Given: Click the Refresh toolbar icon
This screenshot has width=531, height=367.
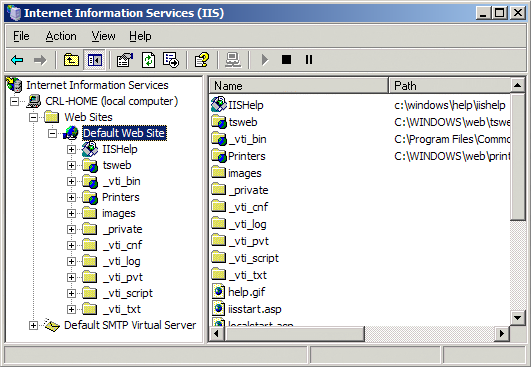Looking at the screenshot, I should click(148, 60).
